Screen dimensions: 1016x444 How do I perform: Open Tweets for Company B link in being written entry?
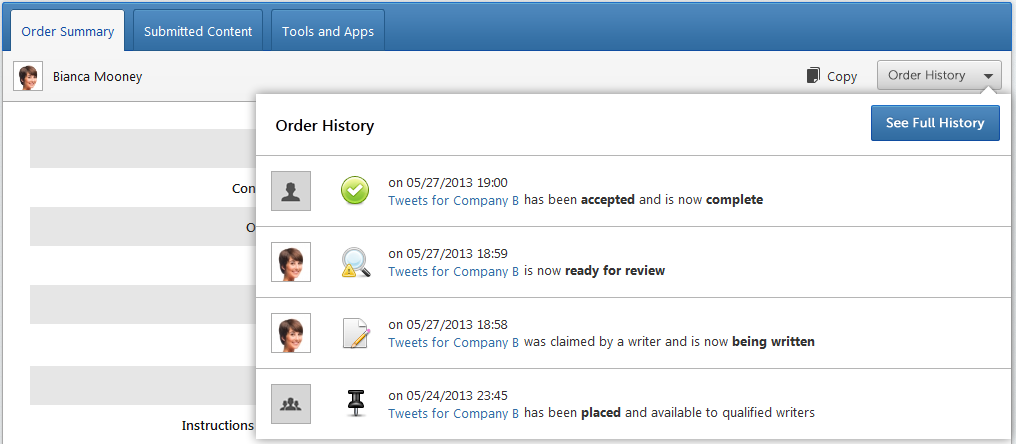pyautogui.click(x=454, y=342)
